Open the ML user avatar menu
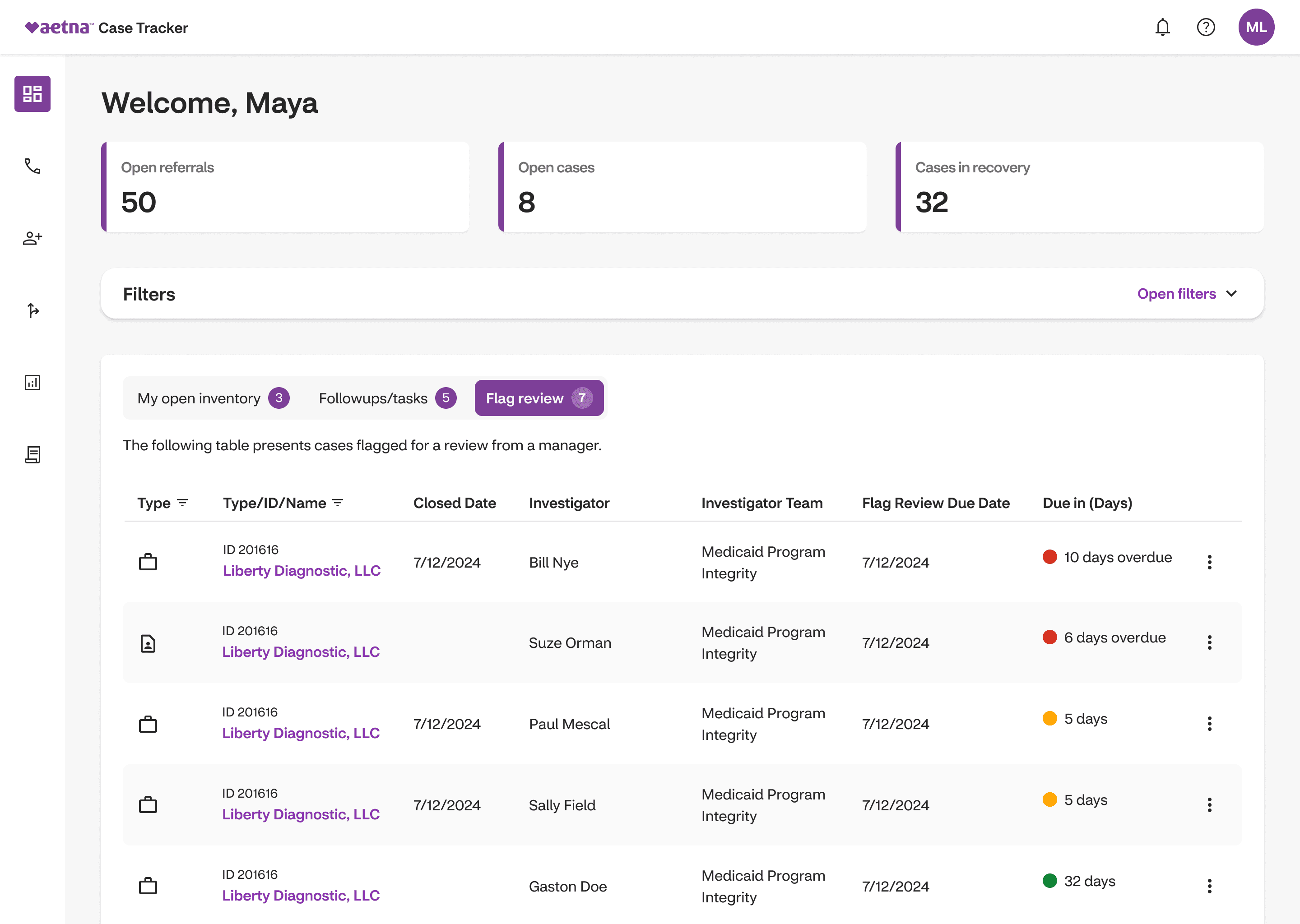1300x924 pixels. (x=1256, y=28)
